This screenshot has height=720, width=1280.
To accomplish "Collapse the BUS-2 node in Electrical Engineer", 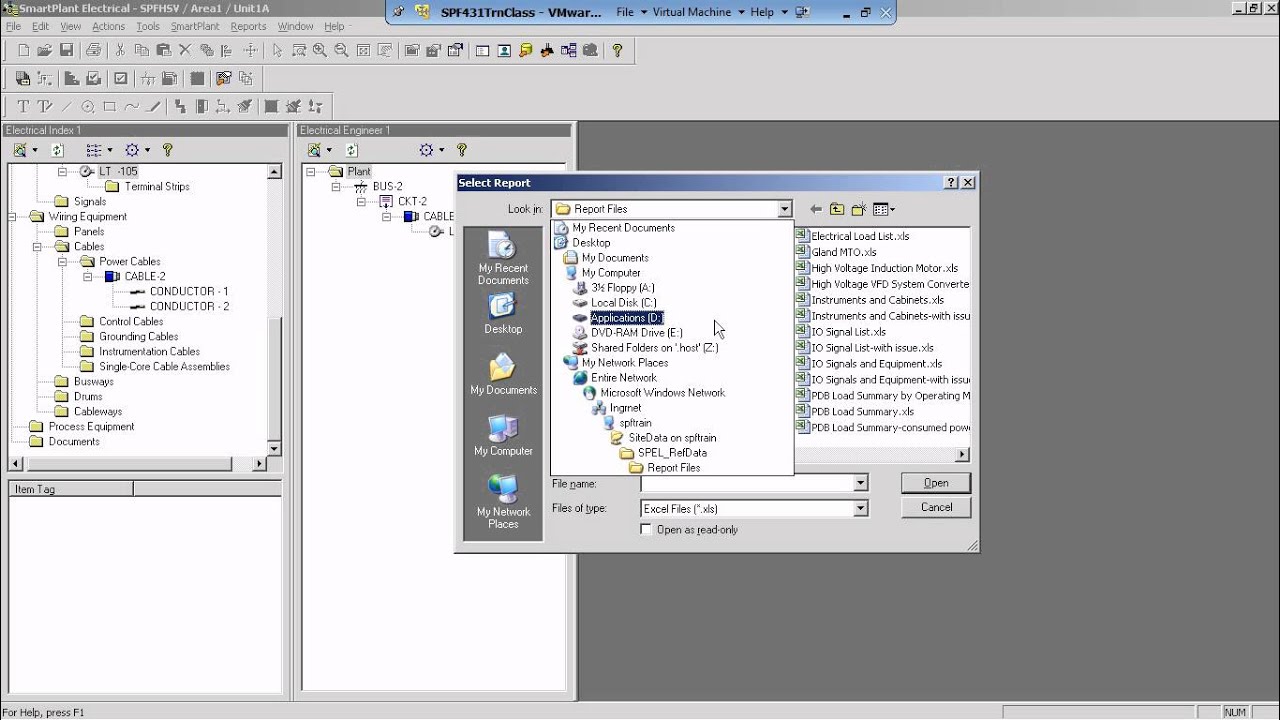I will (x=336, y=187).
